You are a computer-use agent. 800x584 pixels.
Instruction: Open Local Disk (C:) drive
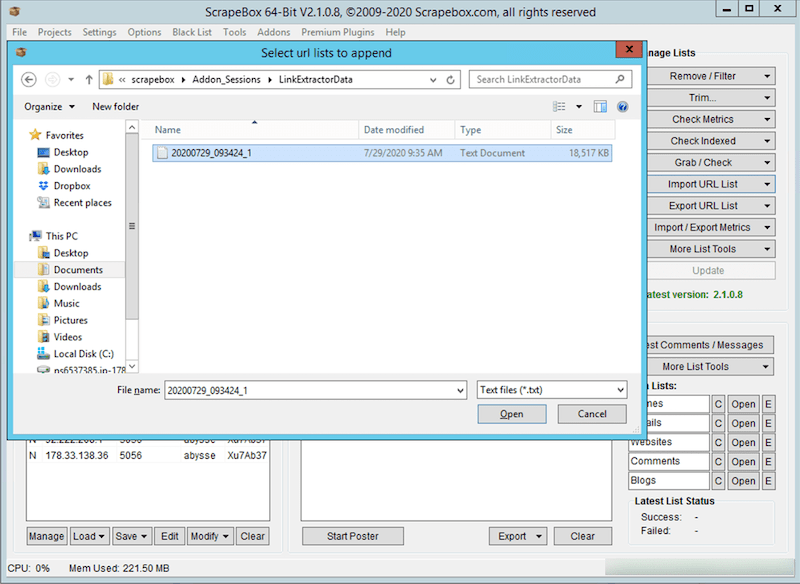tap(84, 354)
